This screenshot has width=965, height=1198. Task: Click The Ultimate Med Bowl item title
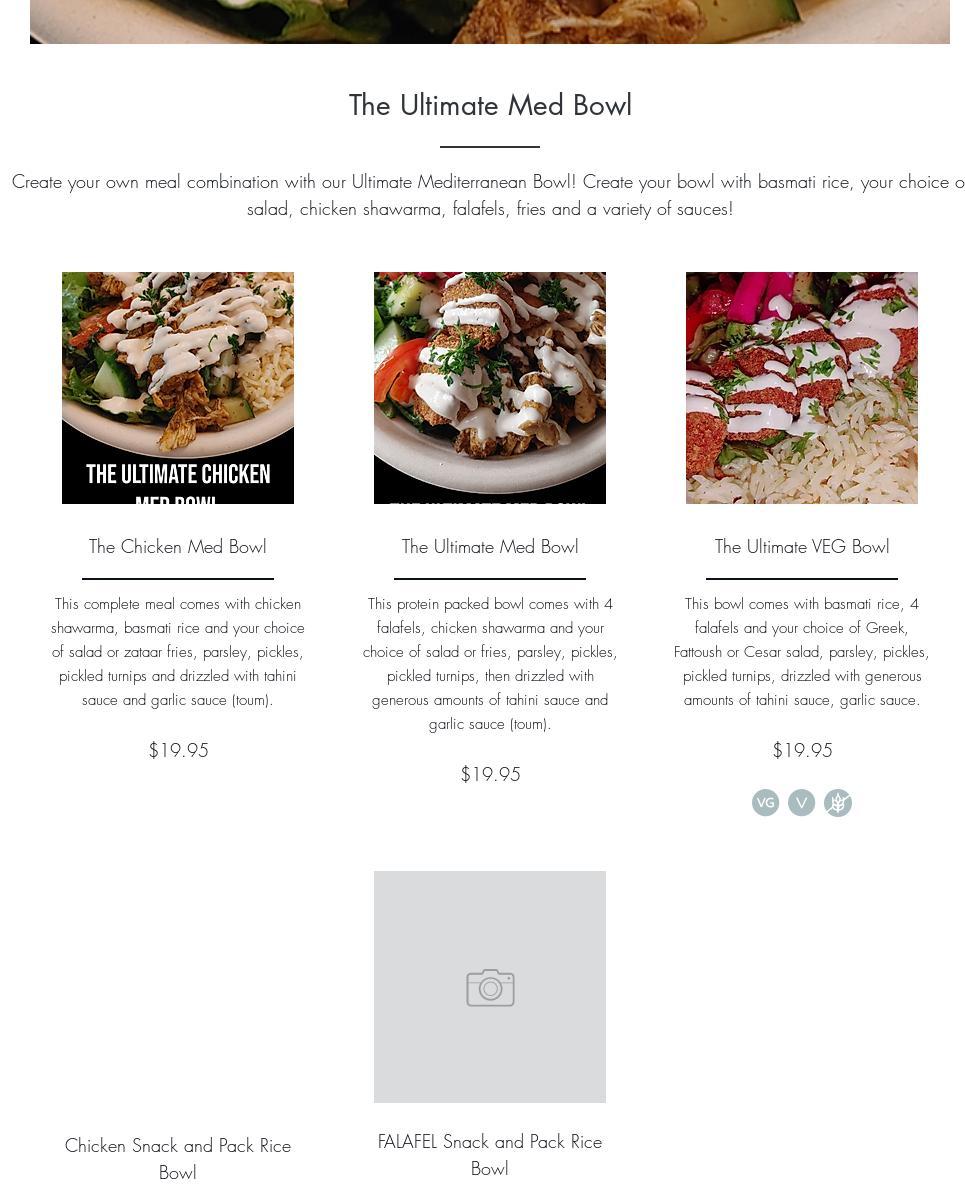click(x=490, y=546)
